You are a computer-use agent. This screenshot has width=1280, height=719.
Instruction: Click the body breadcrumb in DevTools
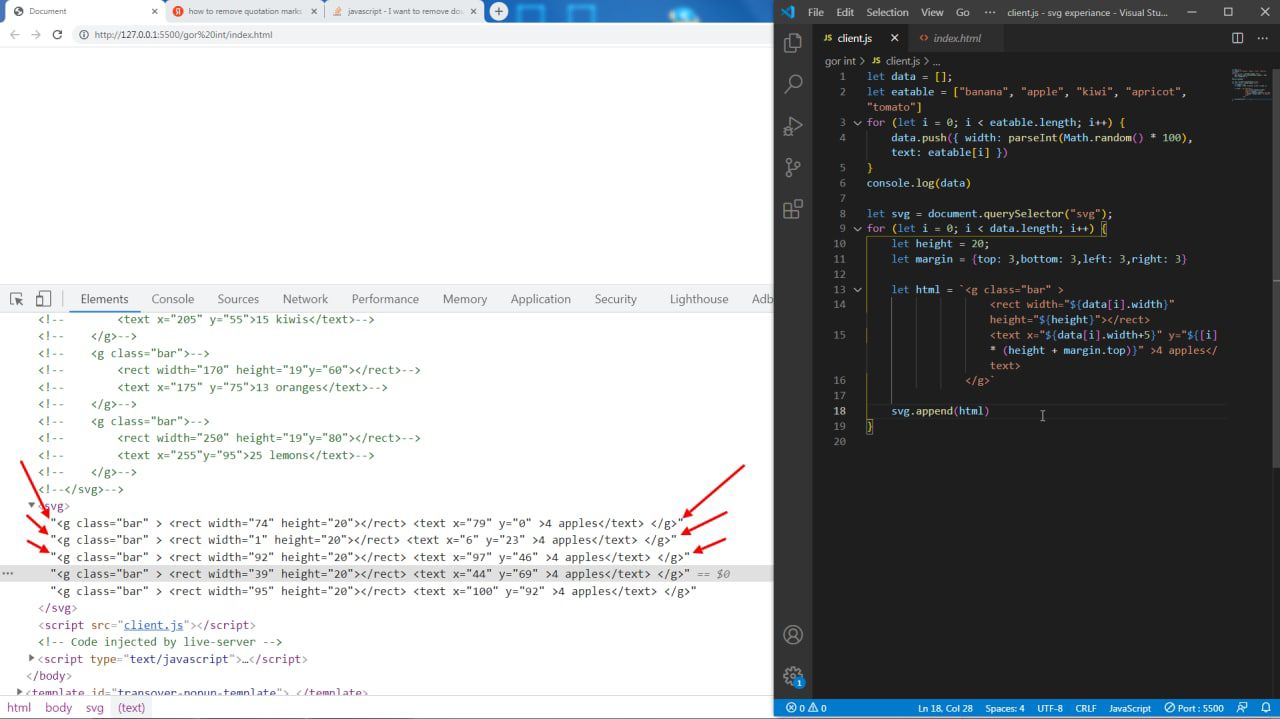click(59, 707)
